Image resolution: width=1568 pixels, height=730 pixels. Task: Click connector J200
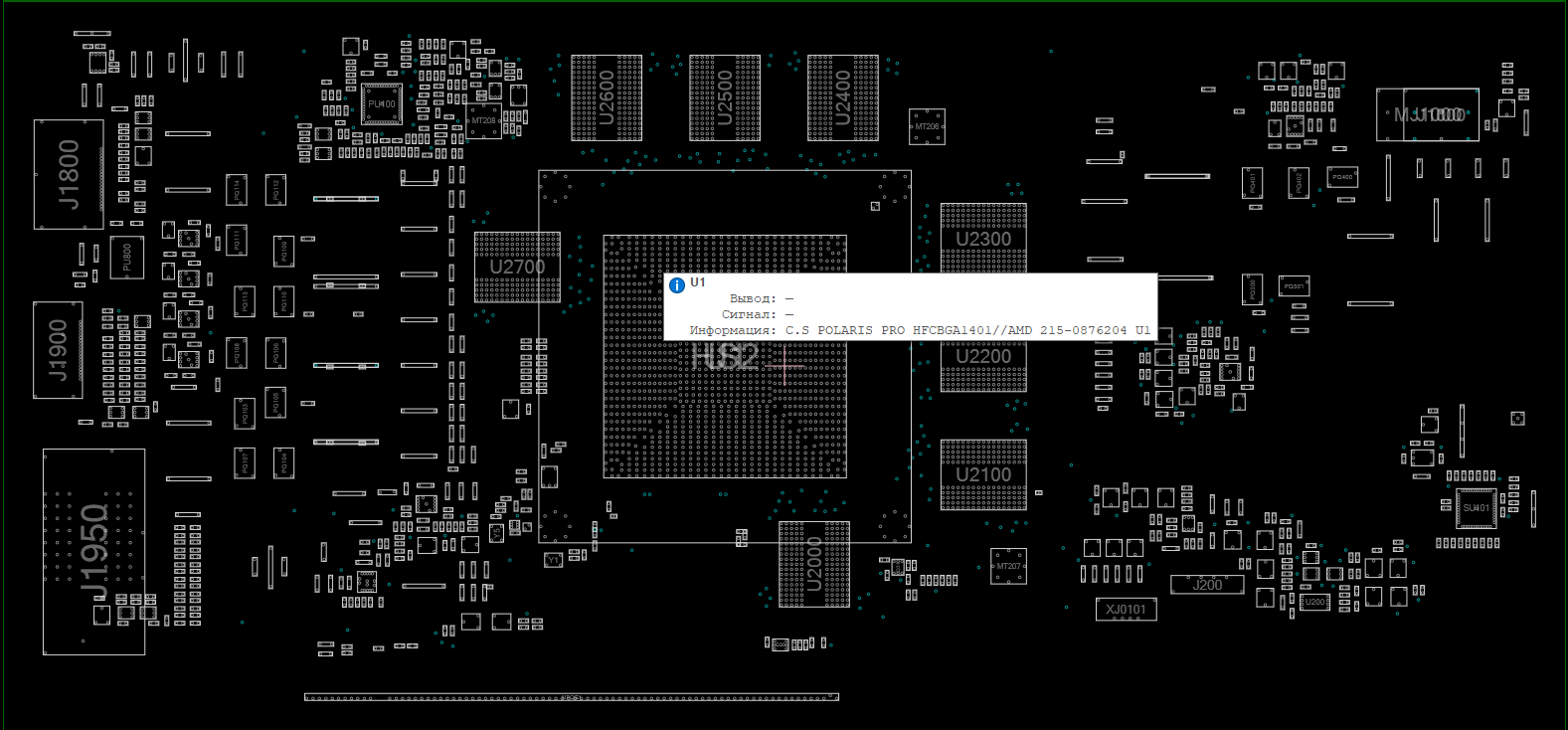click(1207, 585)
